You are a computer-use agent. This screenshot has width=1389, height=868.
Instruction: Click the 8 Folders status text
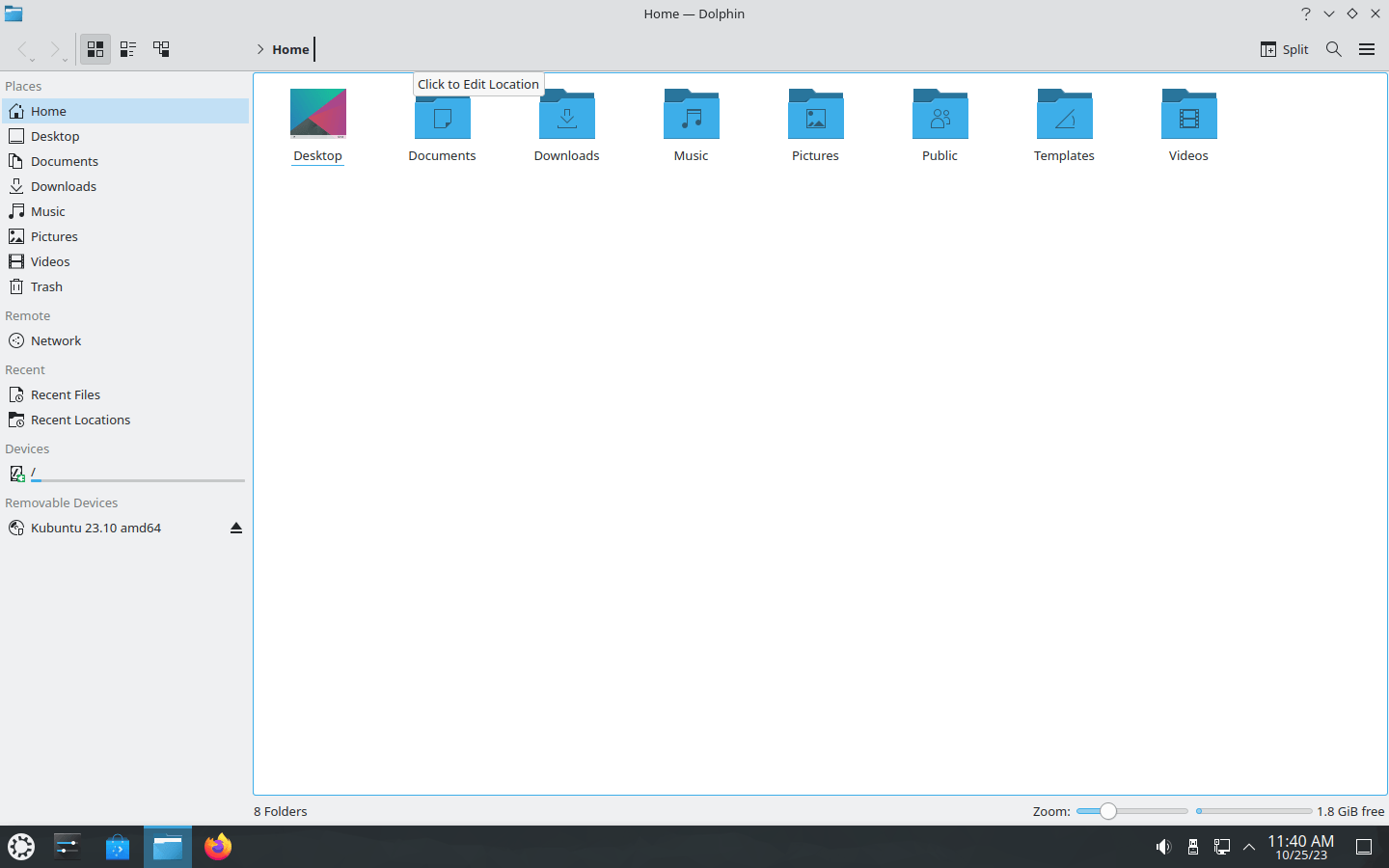(281, 811)
